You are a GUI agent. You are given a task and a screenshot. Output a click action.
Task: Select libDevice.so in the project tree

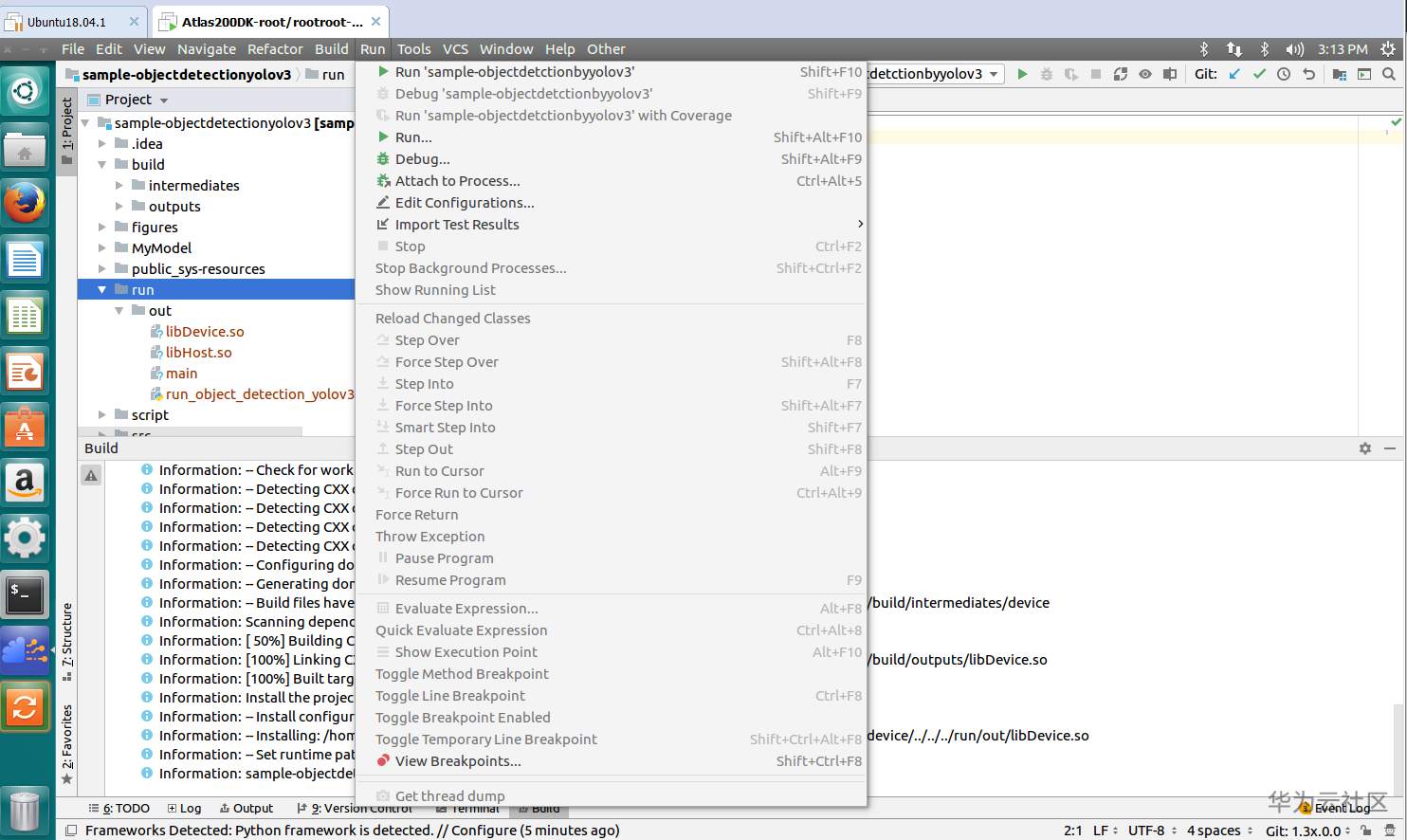click(x=205, y=332)
